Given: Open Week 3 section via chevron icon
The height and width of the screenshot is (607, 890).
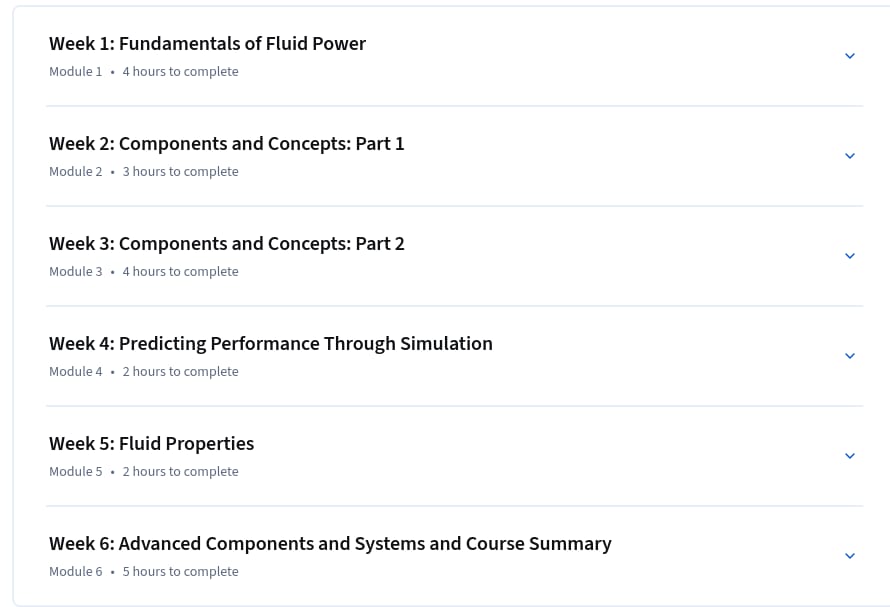Looking at the screenshot, I should click(850, 256).
